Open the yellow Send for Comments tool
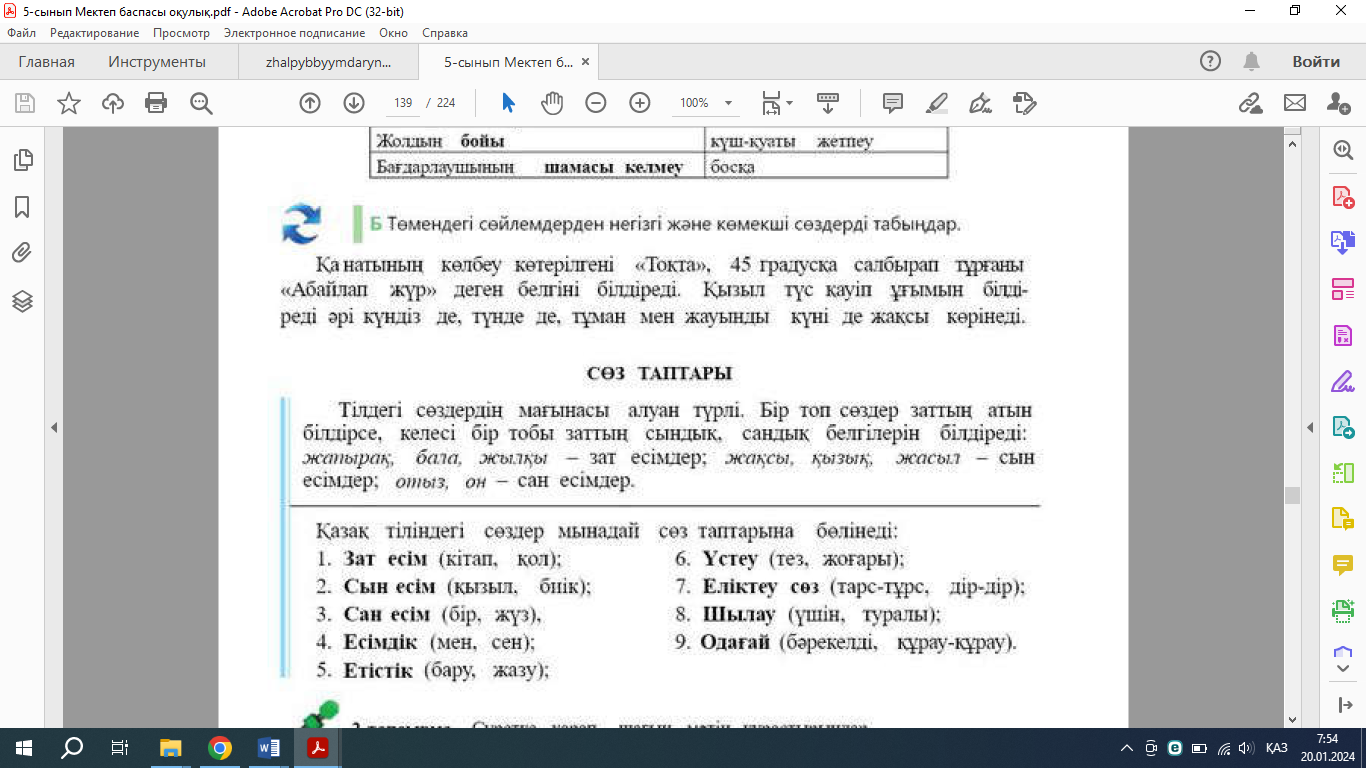This screenshot has width=1366, height=768. click(1342, 519)
